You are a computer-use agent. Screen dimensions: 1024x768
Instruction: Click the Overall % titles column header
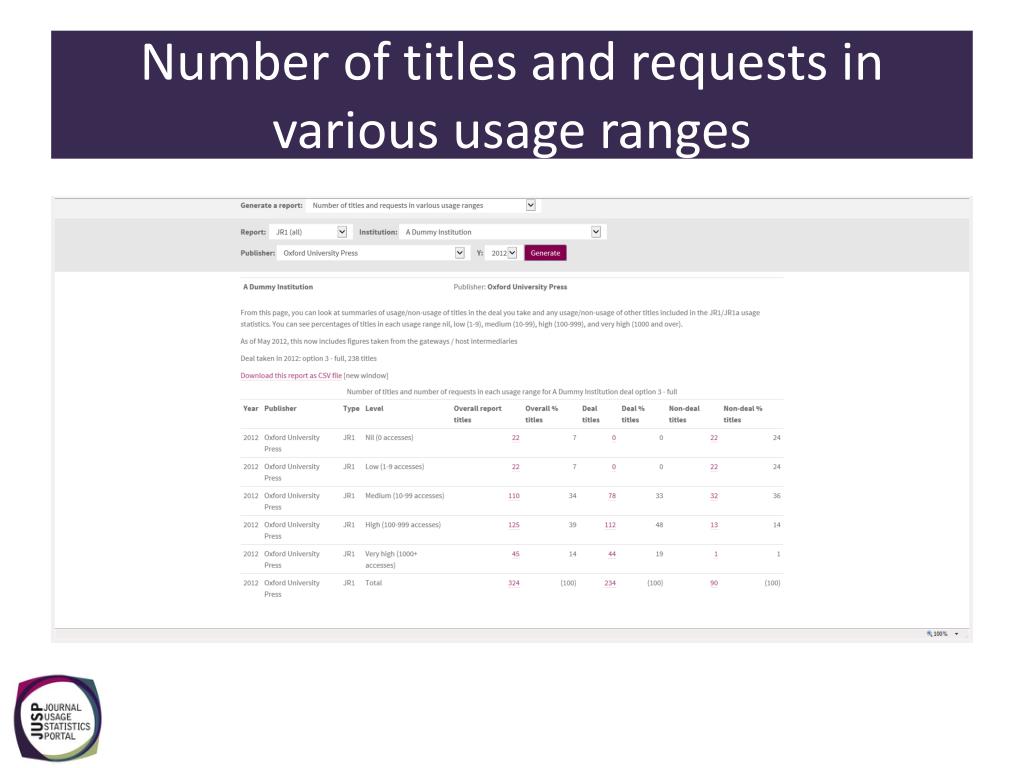(541, 414)
